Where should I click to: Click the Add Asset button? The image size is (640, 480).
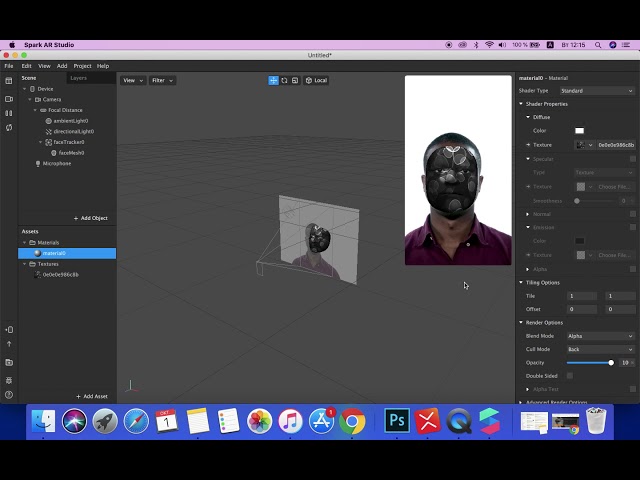coord(93,396)
